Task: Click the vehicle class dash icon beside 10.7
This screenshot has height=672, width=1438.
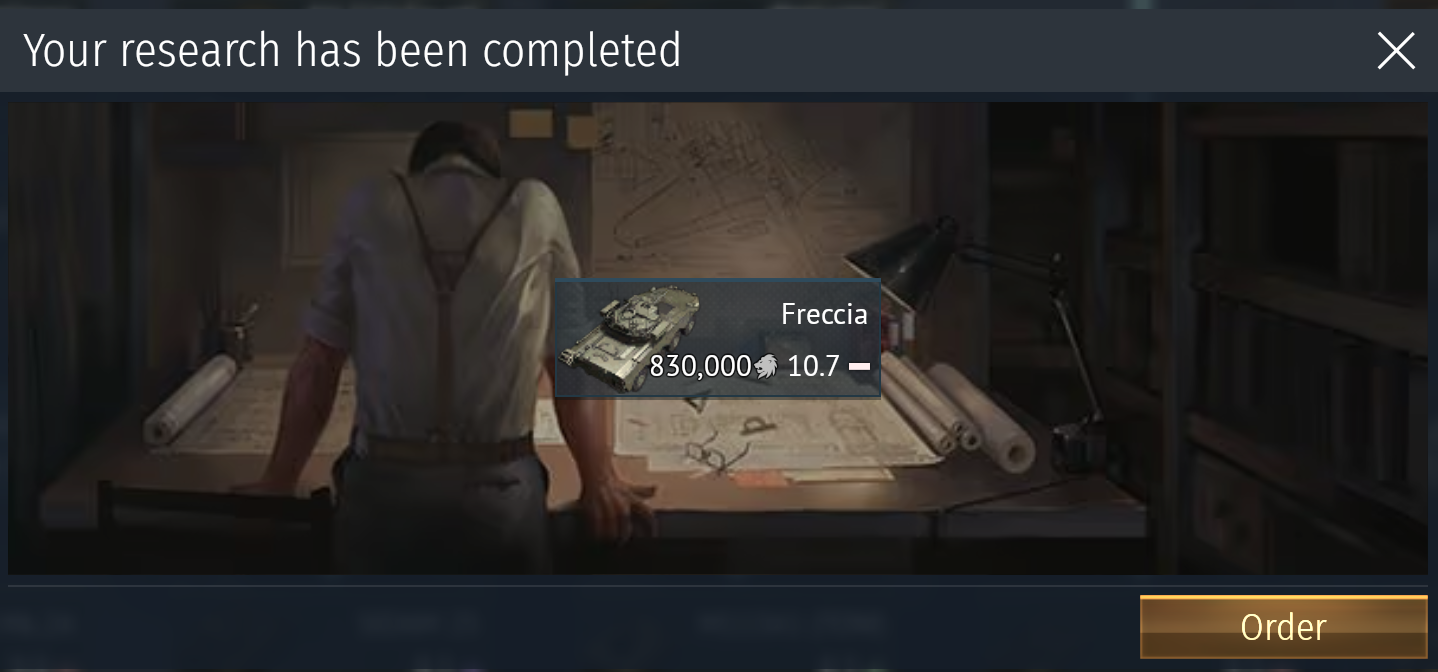Action: [x=859, y=367]
